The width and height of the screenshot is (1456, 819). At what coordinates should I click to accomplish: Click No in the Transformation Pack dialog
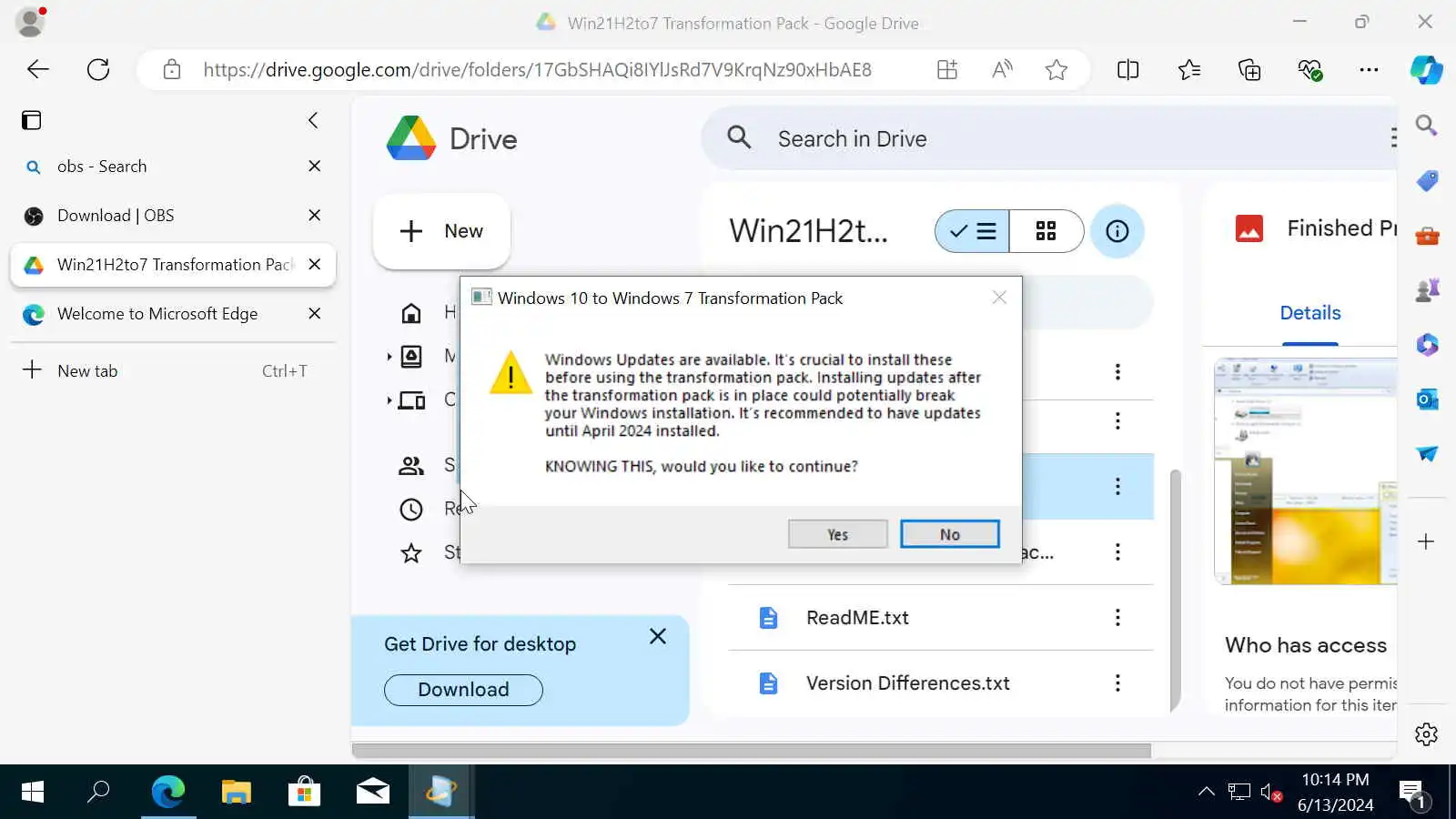click(x=949, y=534)
